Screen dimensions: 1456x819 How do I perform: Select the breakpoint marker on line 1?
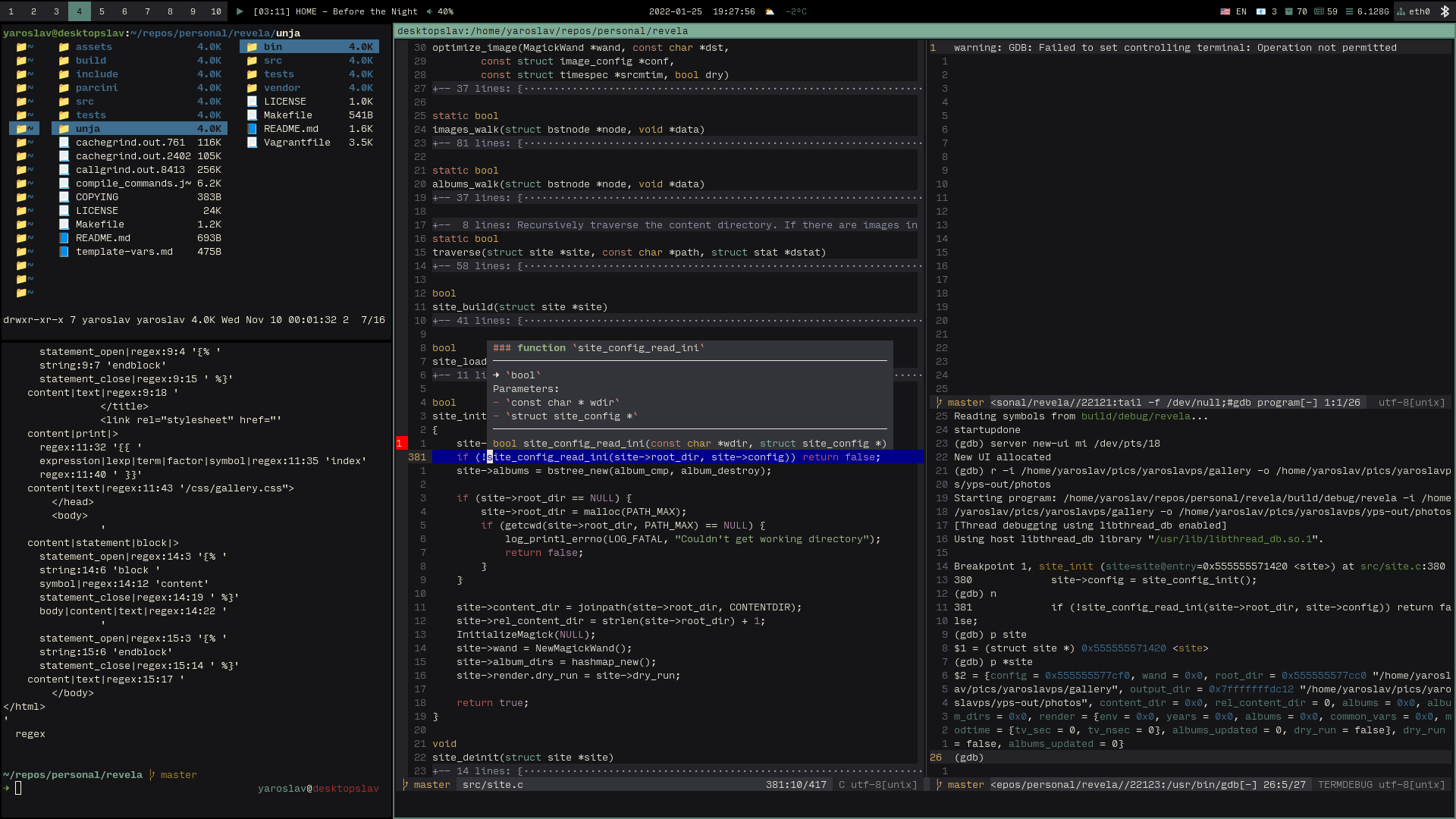pyautogui.click(x=400, y=444)
